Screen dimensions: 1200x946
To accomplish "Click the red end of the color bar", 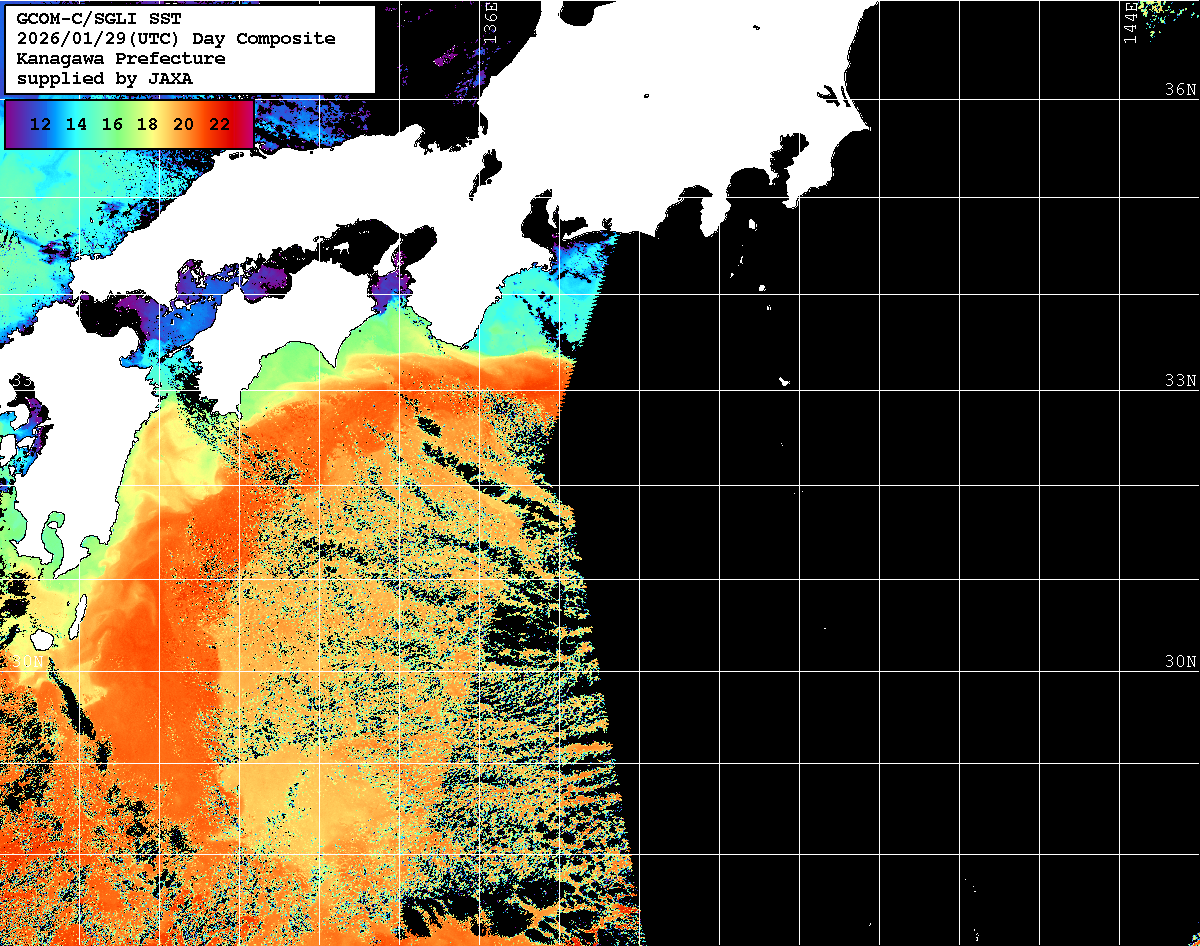I will pyautogui.click(x=245, y=125).
